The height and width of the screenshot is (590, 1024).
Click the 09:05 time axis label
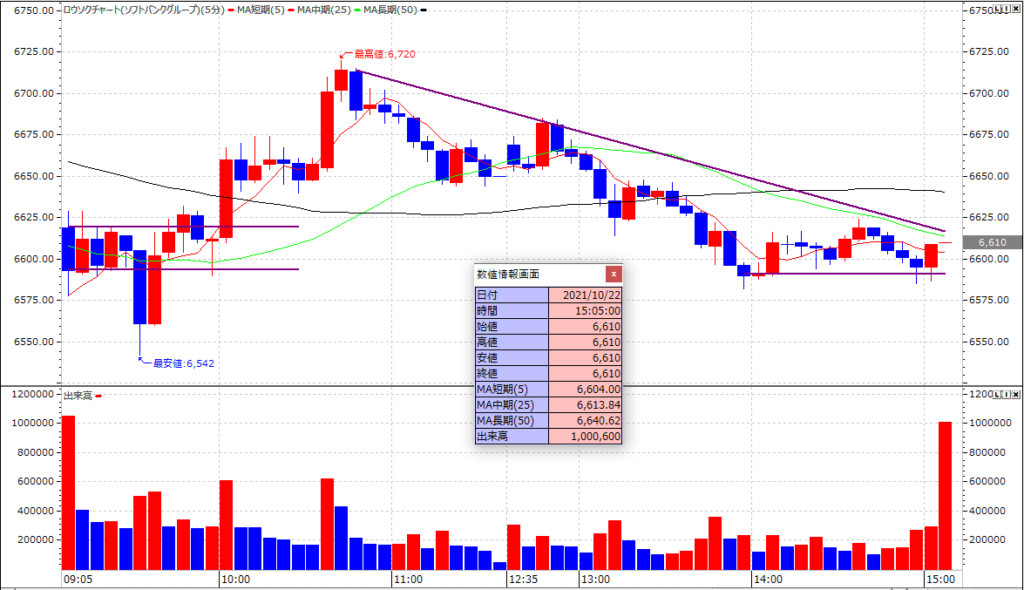coord(78,580)
